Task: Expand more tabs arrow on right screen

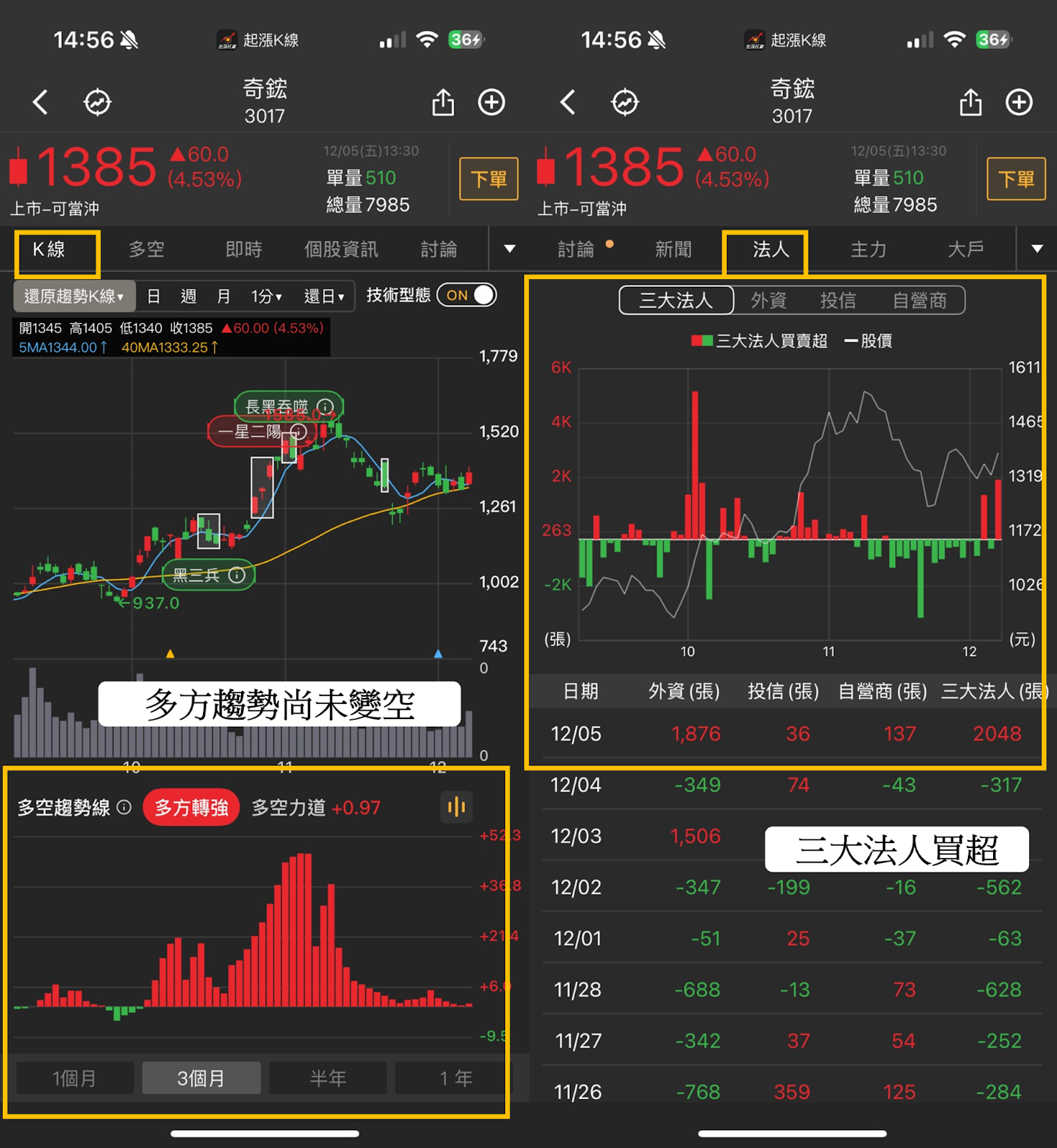Action: click(x=1037, y=249)
